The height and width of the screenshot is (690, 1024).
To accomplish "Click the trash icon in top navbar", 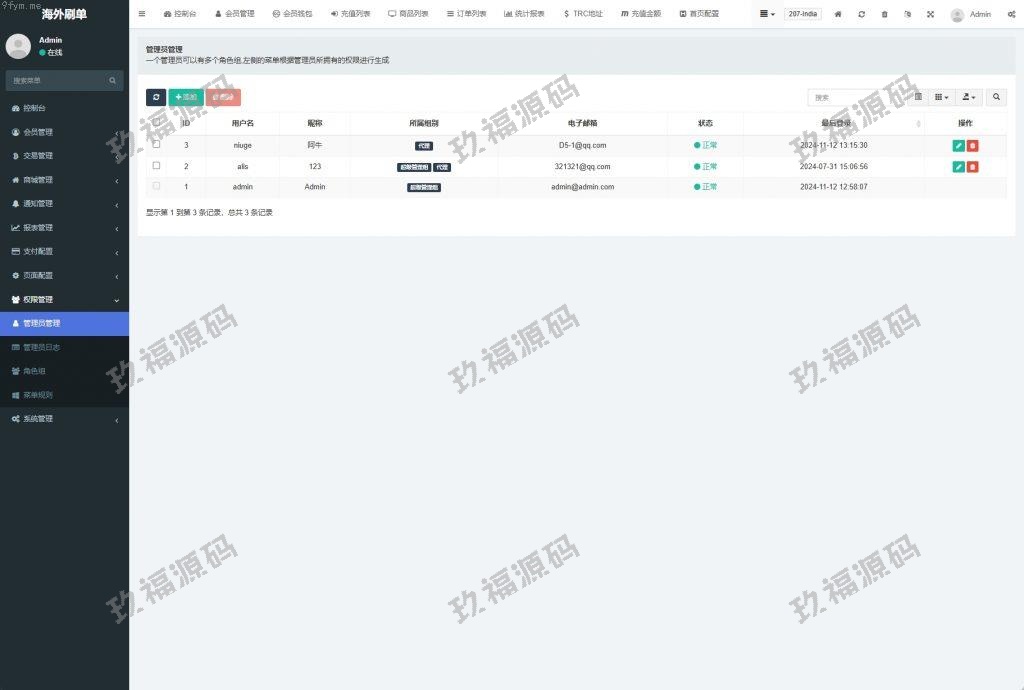I will (x=884, y=14).
